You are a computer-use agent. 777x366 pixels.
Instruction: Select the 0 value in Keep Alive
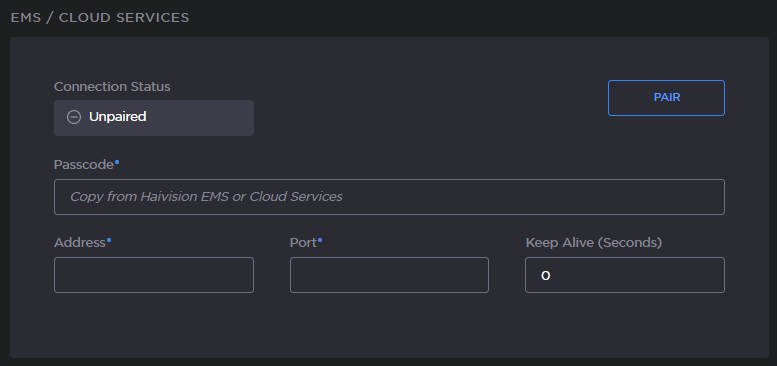[546, 275]
